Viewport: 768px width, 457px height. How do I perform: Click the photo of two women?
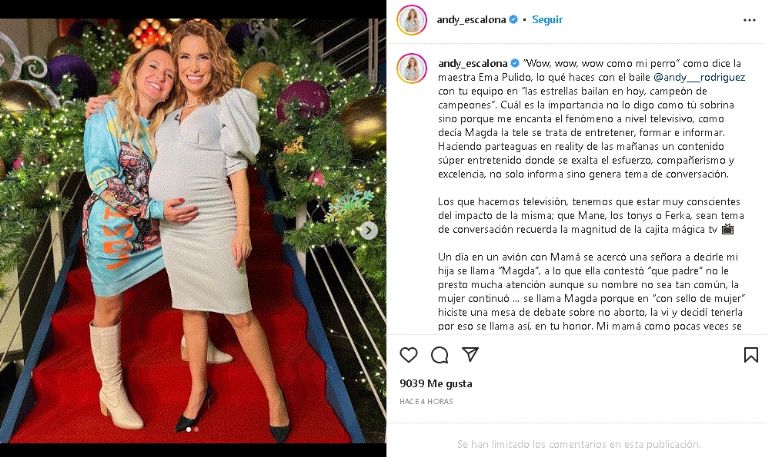193,231
